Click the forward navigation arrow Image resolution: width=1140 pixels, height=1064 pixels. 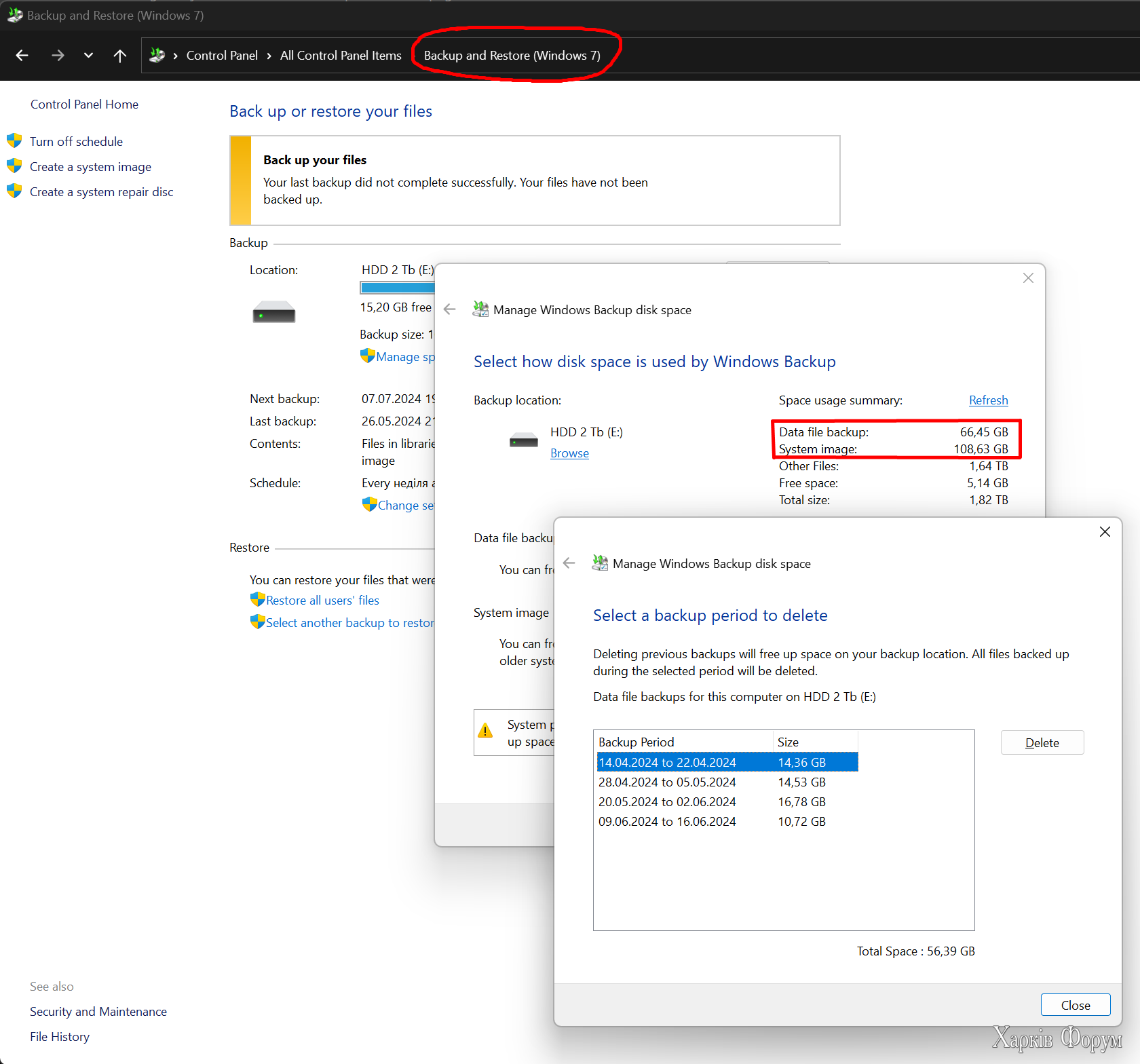(58, 56)
